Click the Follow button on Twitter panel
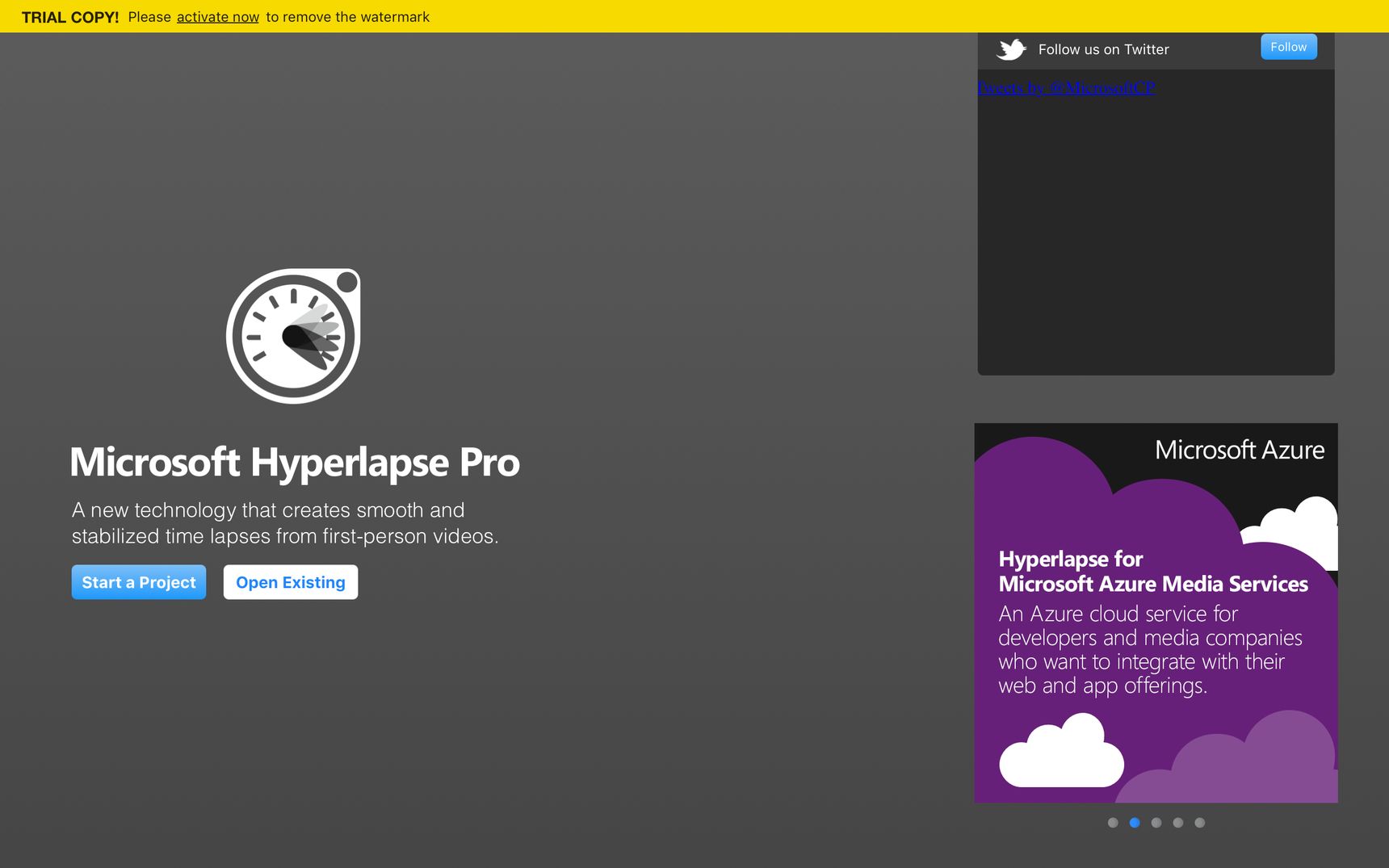This screenshot has height=868, width=1389. pos(1289,47)
